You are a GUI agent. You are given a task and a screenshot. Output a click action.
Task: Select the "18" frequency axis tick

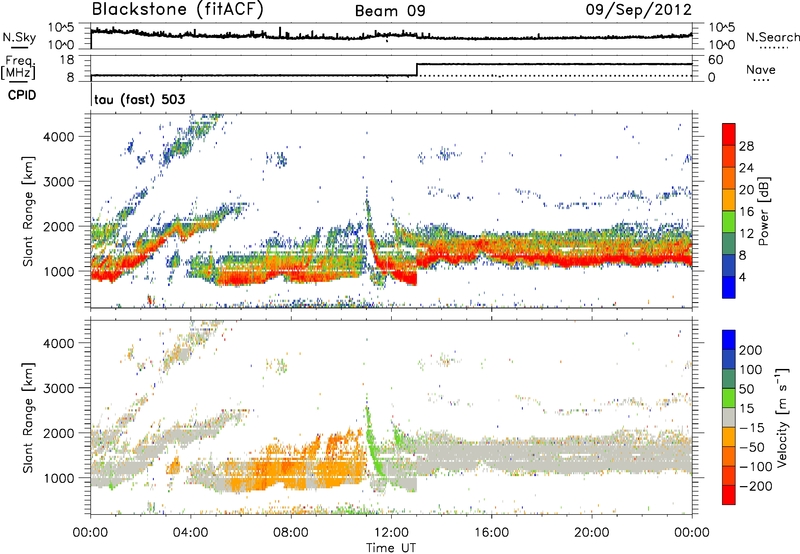[67, 60]
